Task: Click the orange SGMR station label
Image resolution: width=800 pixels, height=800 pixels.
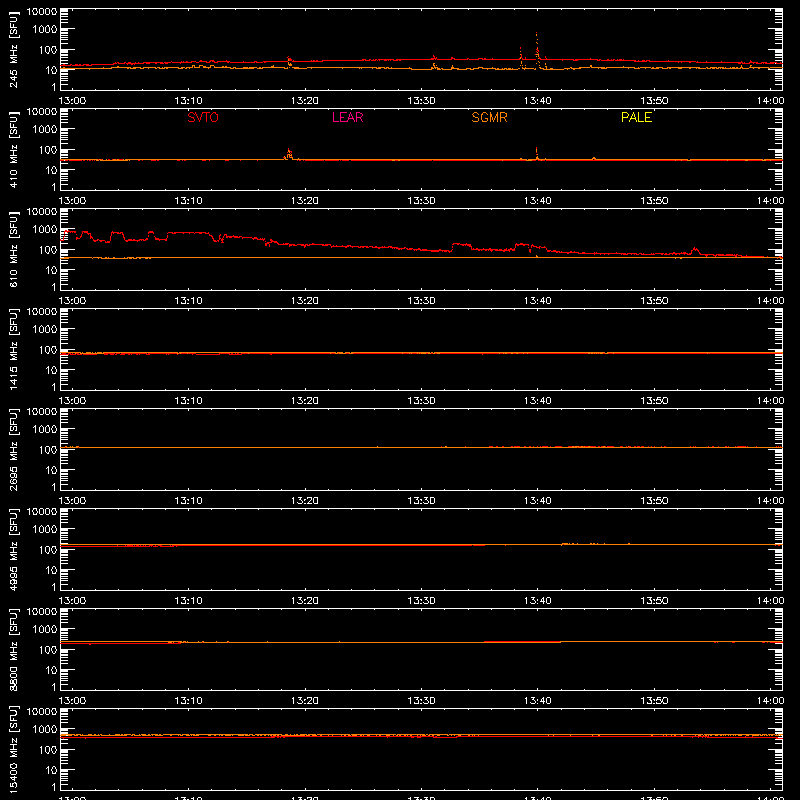Action: [489, 117]
